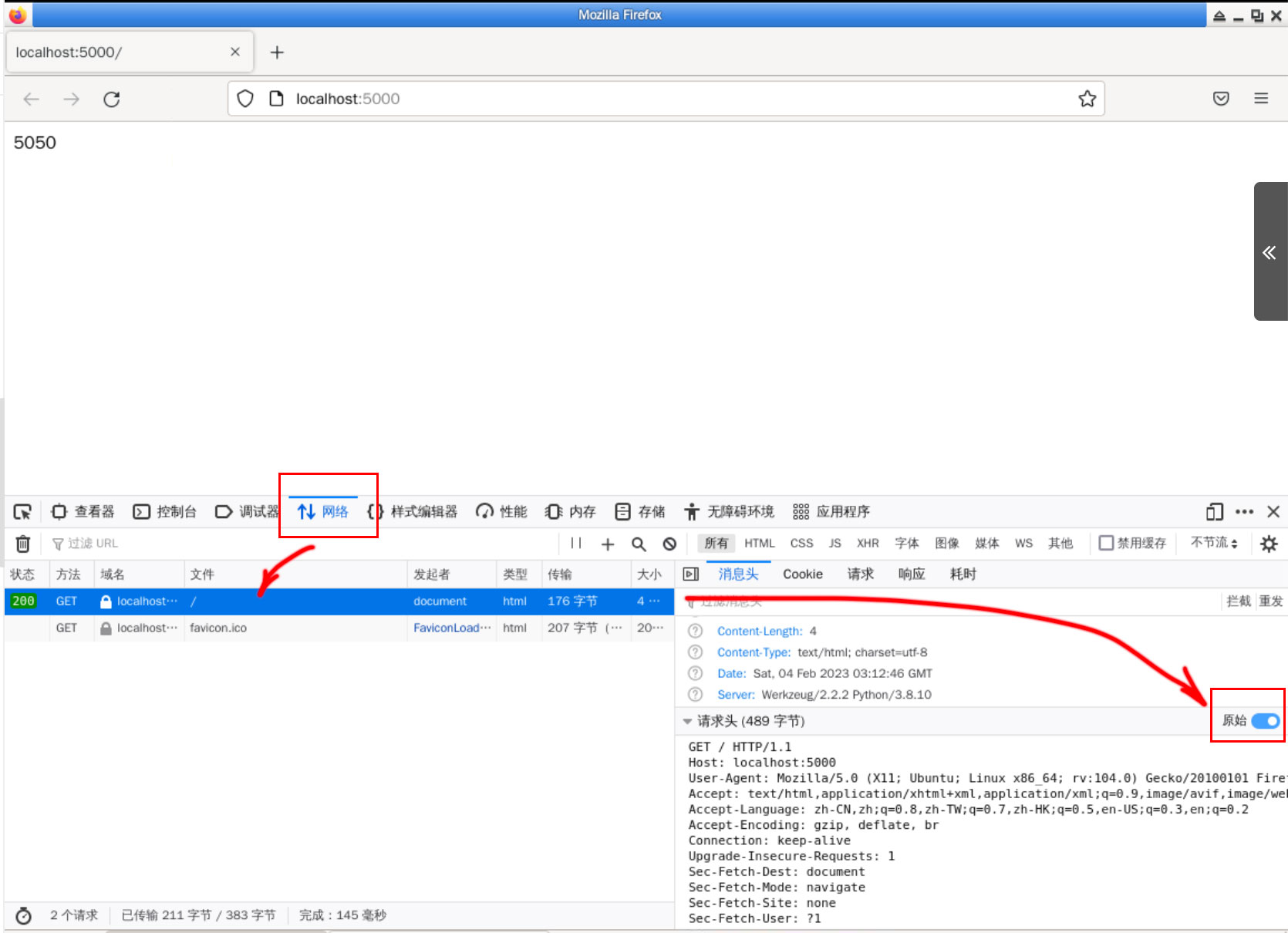1288x933 pixels.
Task: Pause network recording
Action: pos(575,544)
